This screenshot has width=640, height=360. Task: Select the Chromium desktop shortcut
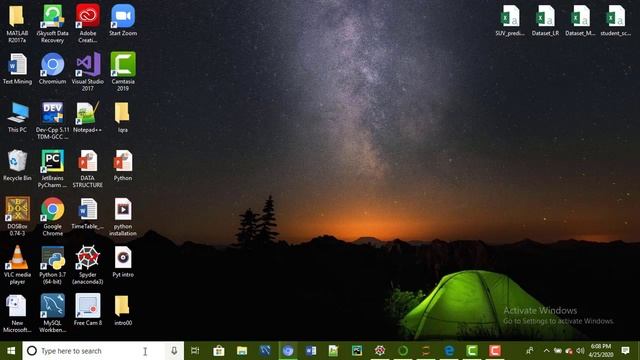52,64
